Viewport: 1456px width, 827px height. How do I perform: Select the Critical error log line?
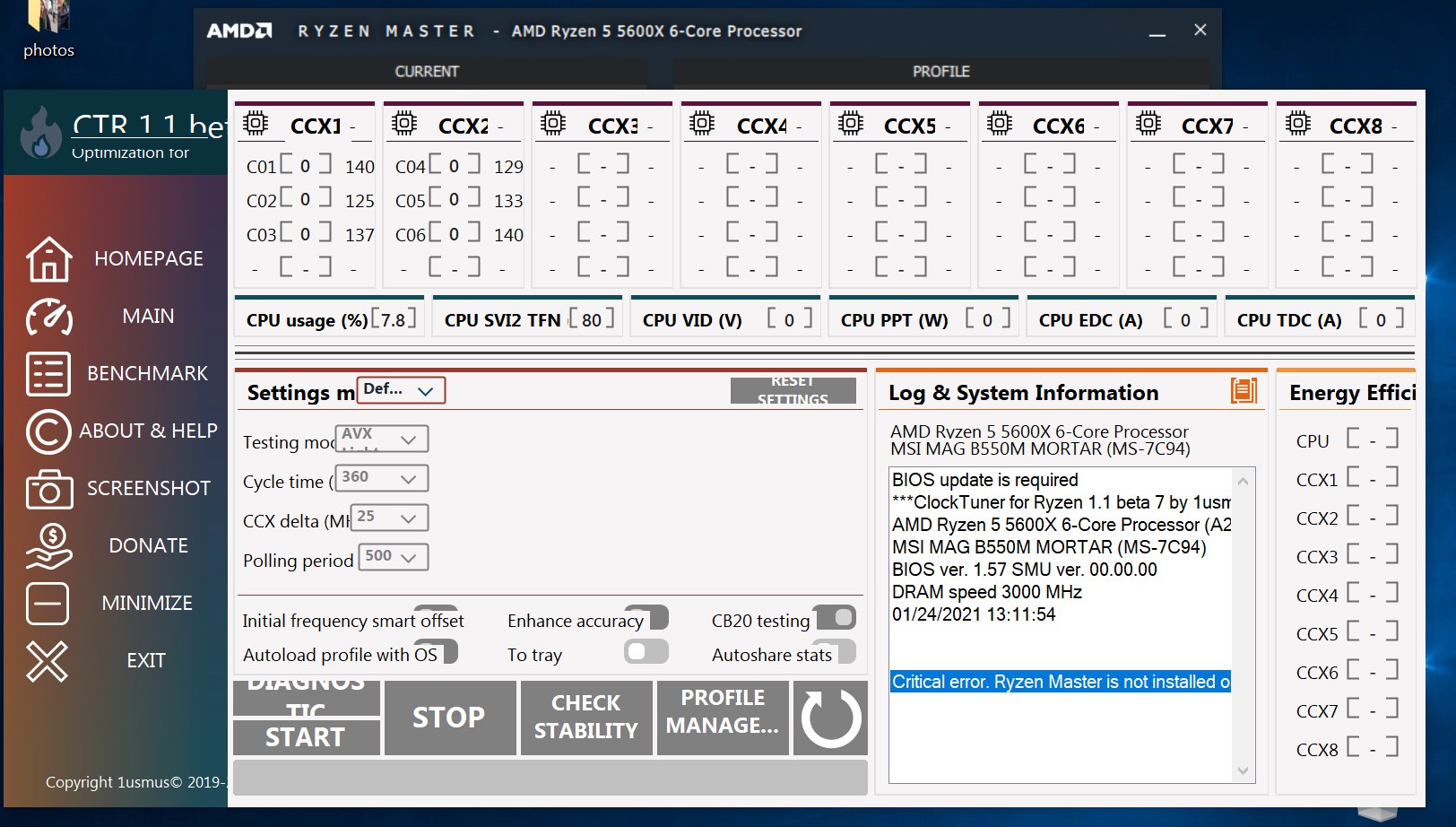point(1061,682)
